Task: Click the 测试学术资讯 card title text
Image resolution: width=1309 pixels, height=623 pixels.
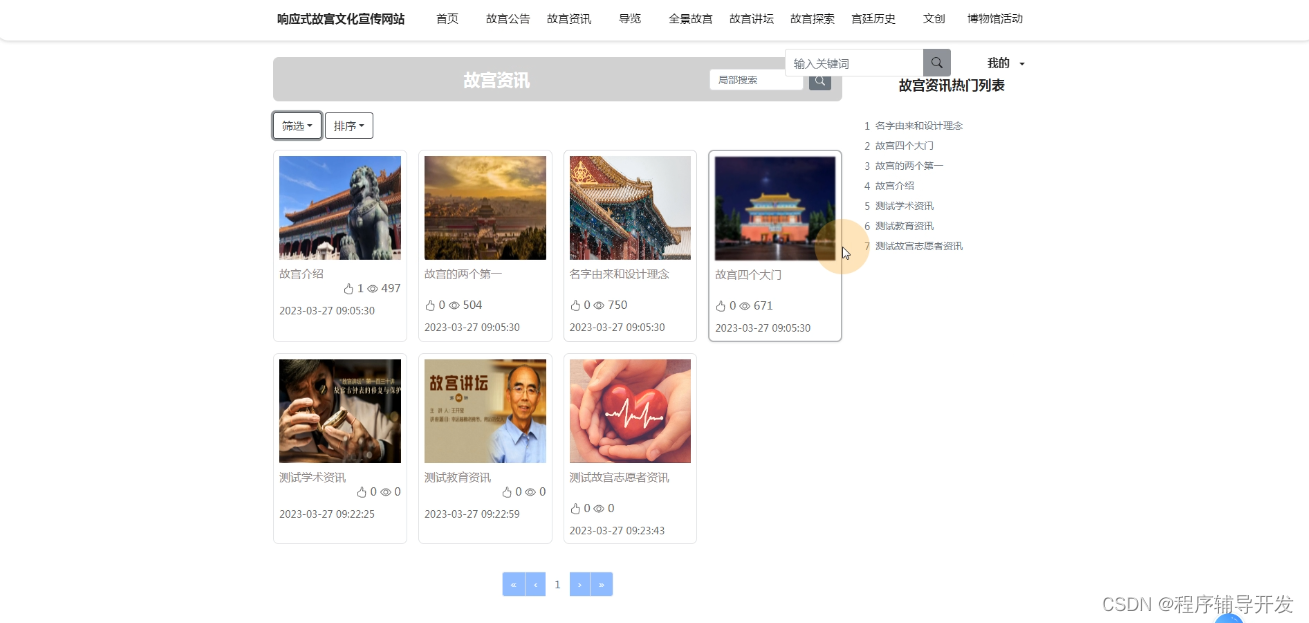Action: click(x=312, y=478)
